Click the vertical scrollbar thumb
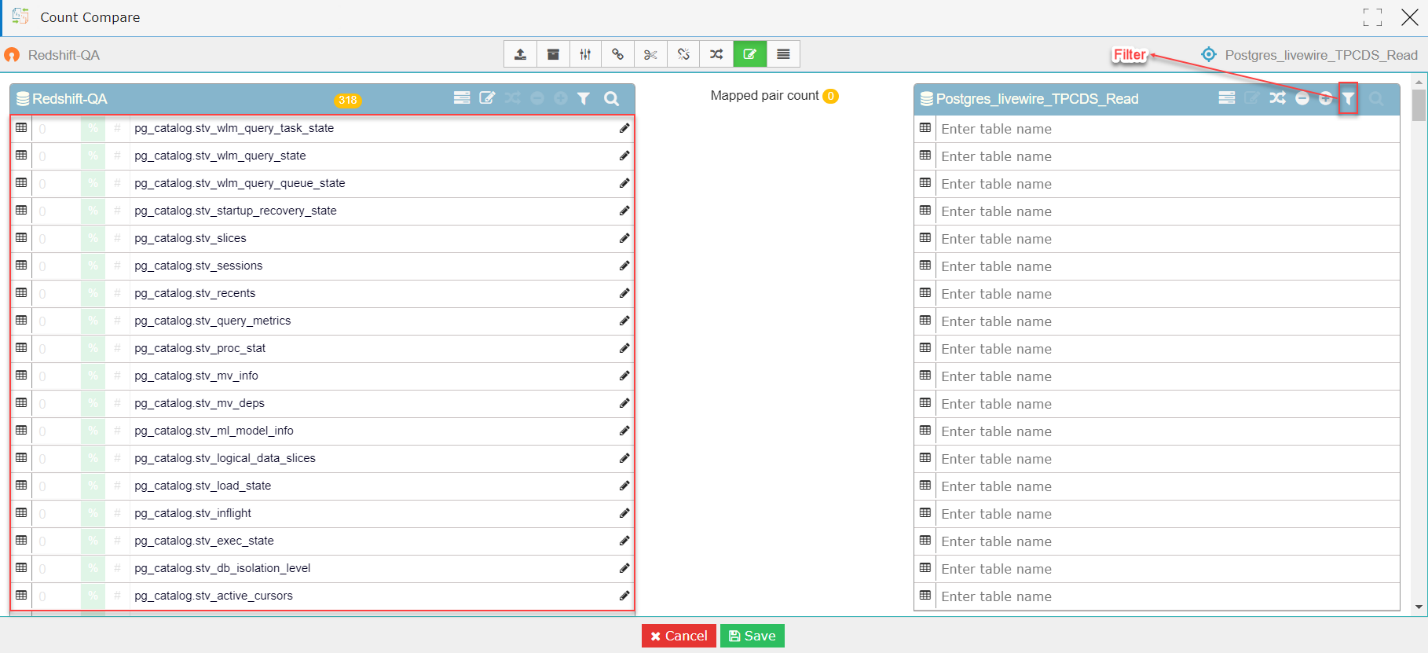Screen dimensions: 1428x653 point(1418,105)
